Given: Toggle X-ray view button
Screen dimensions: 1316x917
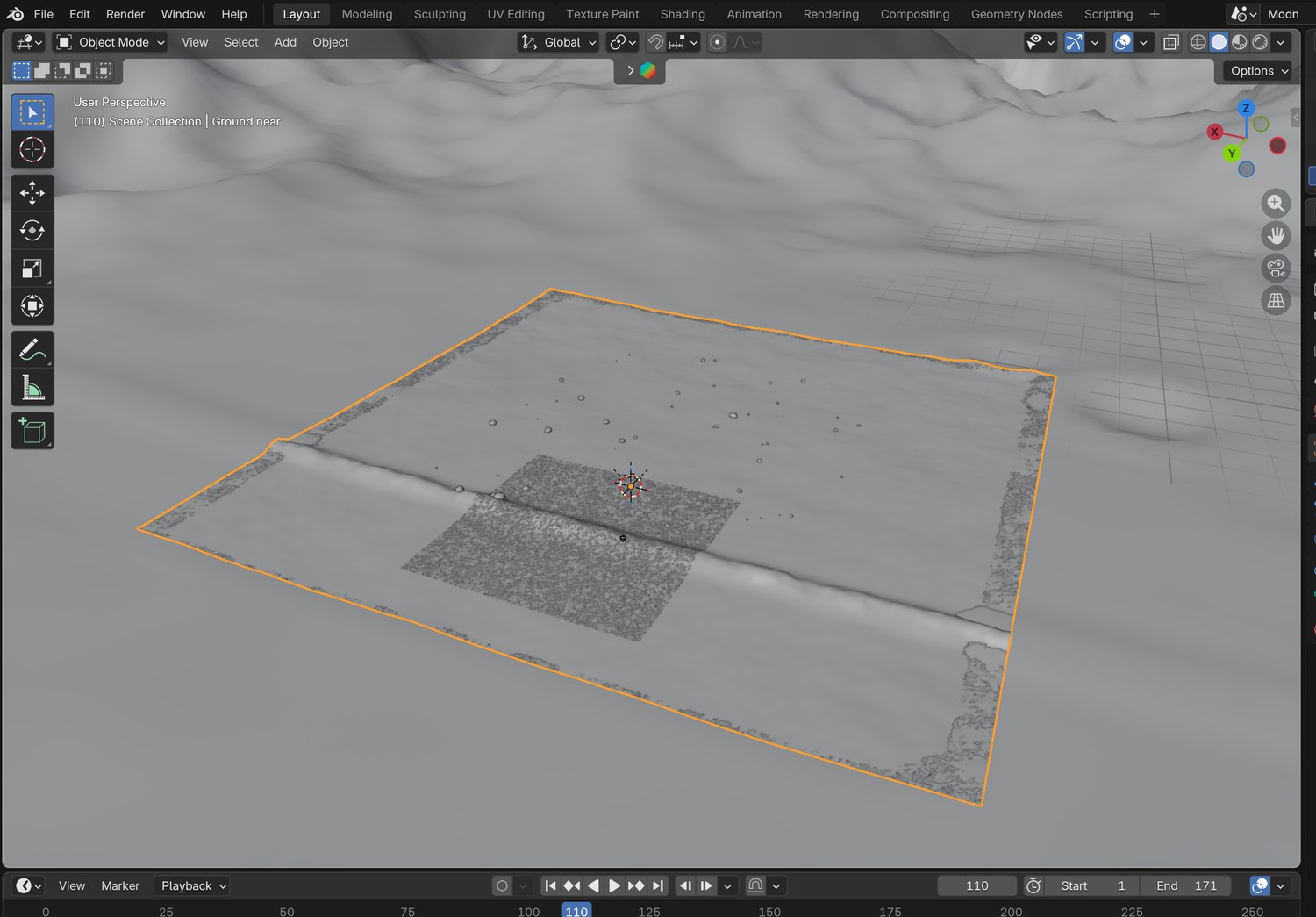Looking at the screenshot, I should (1170, 42).
